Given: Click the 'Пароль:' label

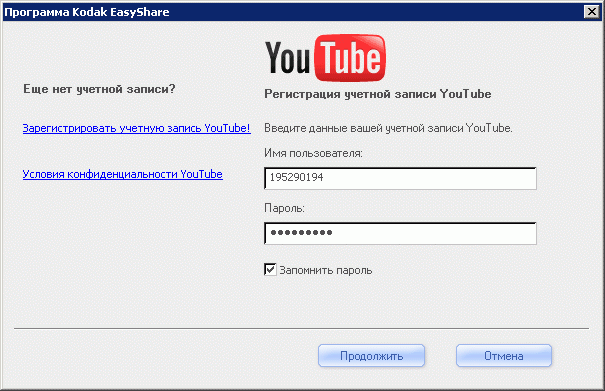Looking at the screenshot, I should [x=284, y=208].
